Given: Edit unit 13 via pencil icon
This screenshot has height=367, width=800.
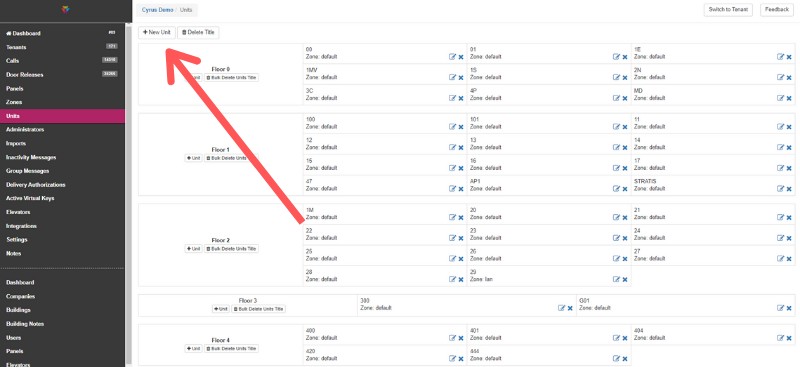Looking at the screenshot, I should pos(616,147).
